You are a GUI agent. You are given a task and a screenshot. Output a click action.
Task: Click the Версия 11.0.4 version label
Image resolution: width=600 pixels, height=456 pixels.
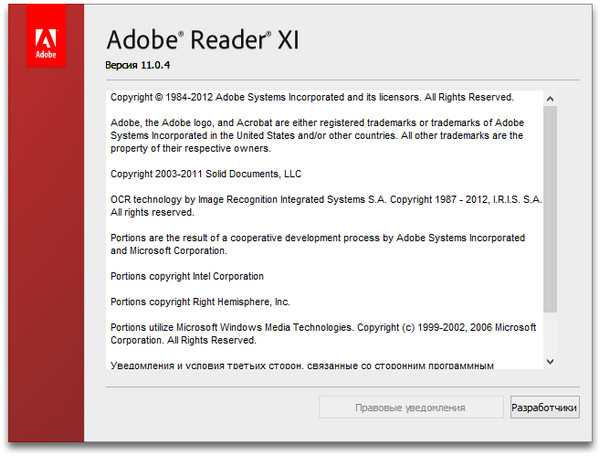pos(145,67)
